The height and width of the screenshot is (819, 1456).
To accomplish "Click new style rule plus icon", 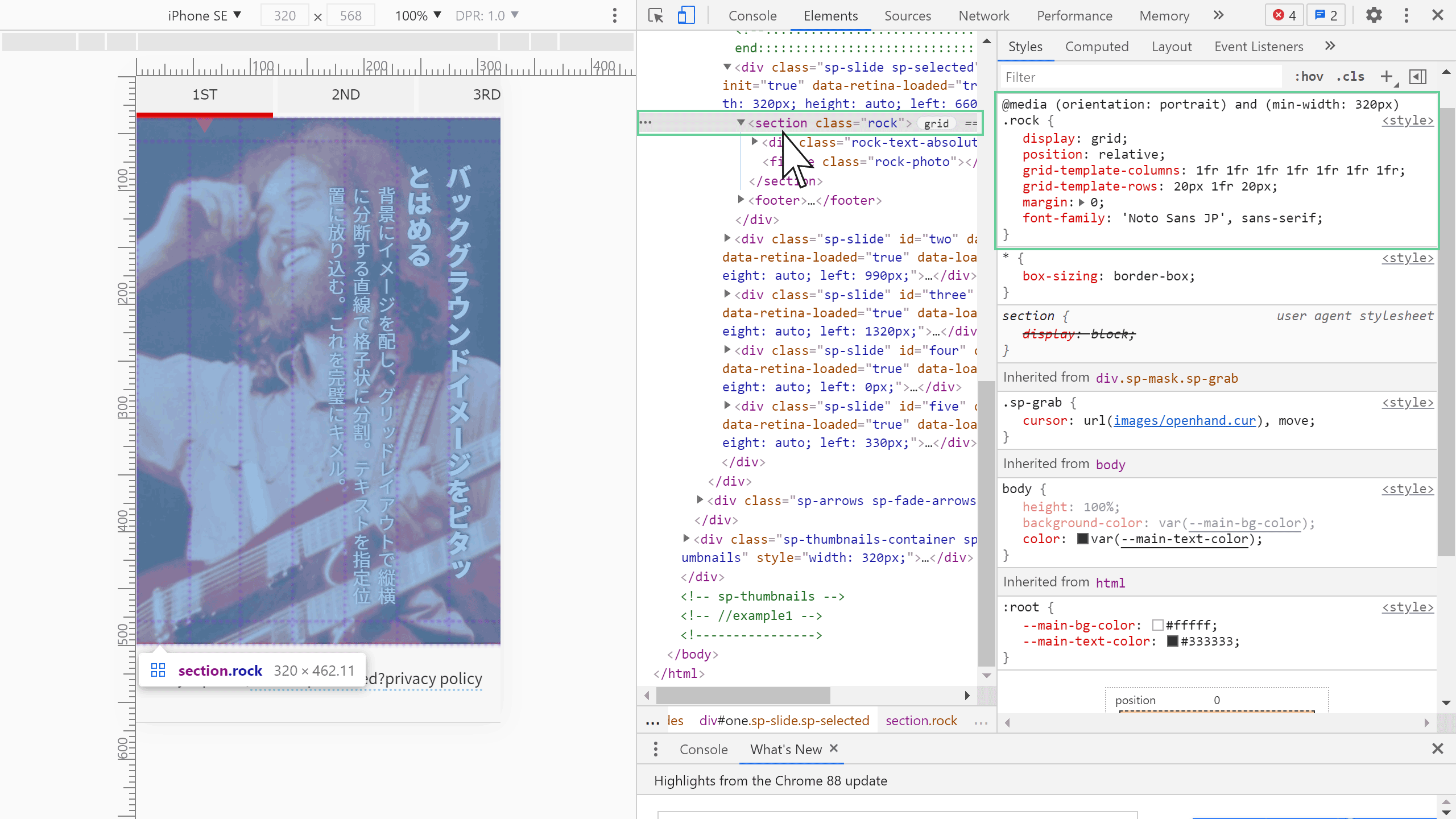I will pyautogui.click(x=1387, y=76).
